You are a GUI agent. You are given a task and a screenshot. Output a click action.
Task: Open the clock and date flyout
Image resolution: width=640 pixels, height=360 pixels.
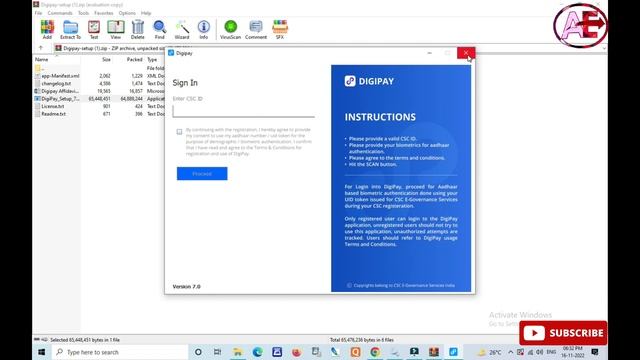pyautogui.click(x=572, y=352)
